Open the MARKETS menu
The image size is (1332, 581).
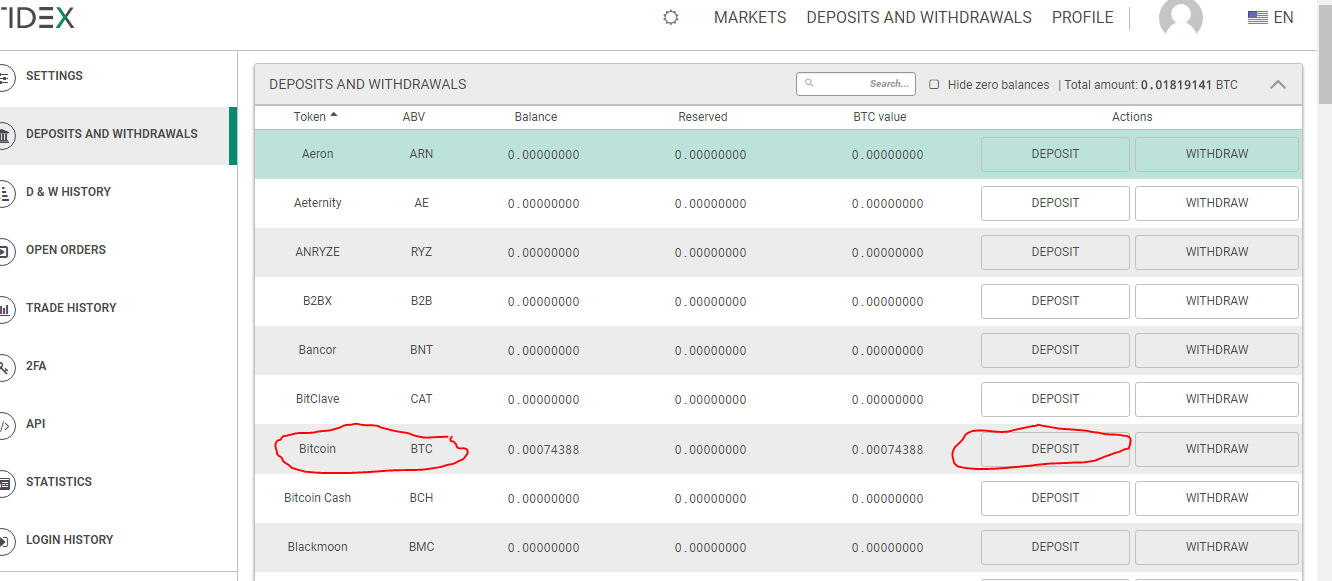click(750, 18)
